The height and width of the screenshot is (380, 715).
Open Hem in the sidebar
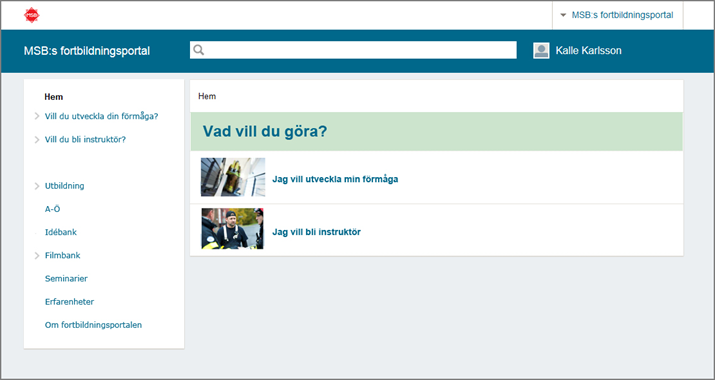click(x=54, y=97)
